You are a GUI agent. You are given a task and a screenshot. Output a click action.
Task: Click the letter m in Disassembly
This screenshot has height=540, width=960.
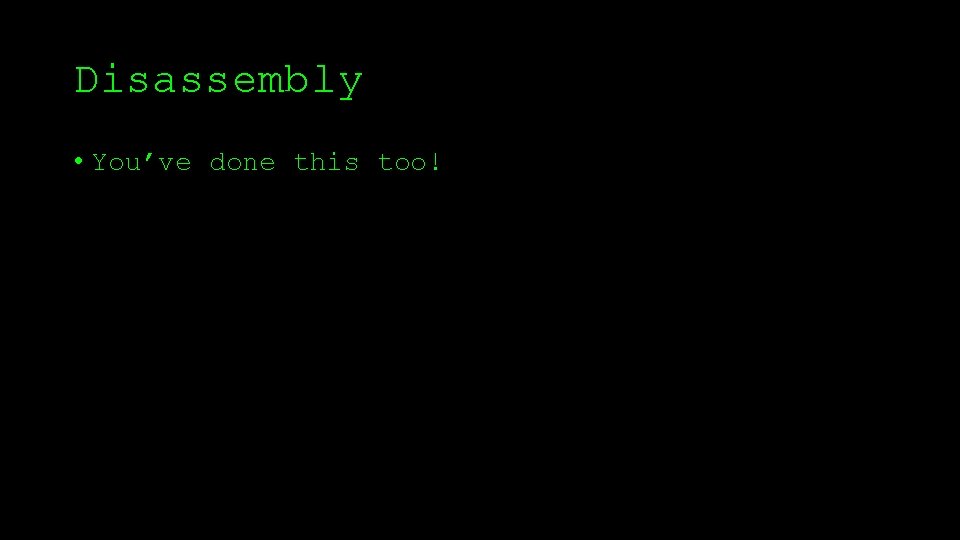tap(271, 83)
